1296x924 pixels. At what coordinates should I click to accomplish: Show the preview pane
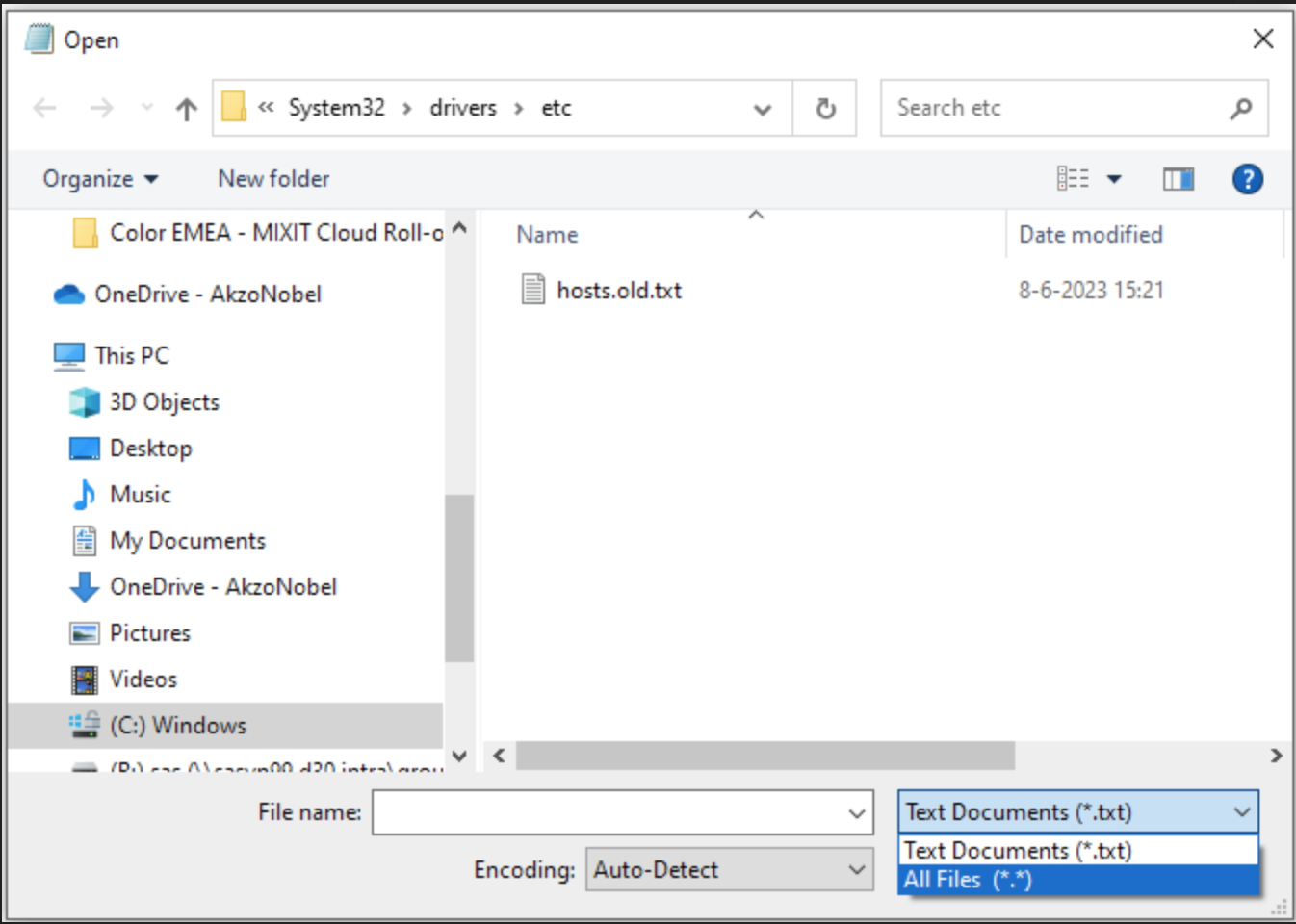point(1177,178)
